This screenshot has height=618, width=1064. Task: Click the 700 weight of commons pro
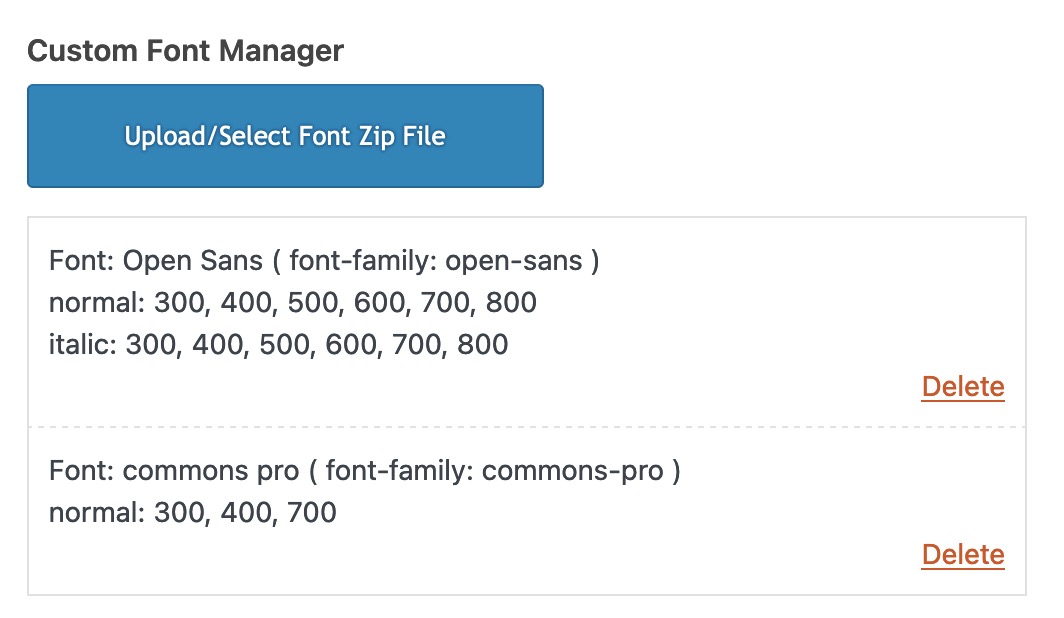click(x=311, y=513)
